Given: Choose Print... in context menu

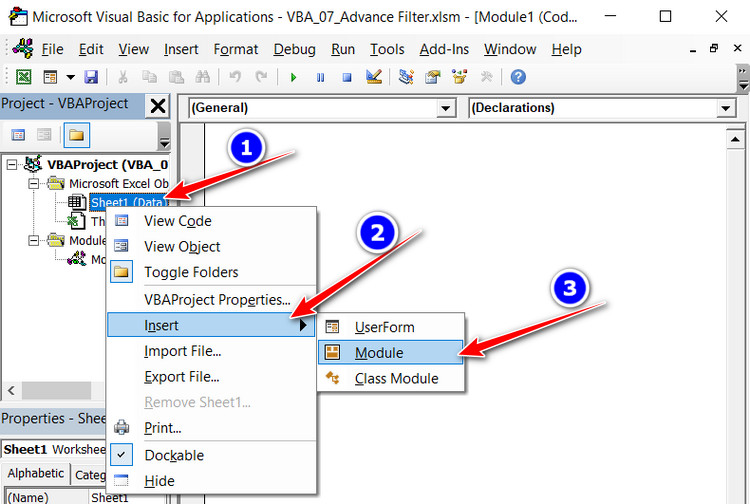Looking at the screenshot, I should pos(211,427).
